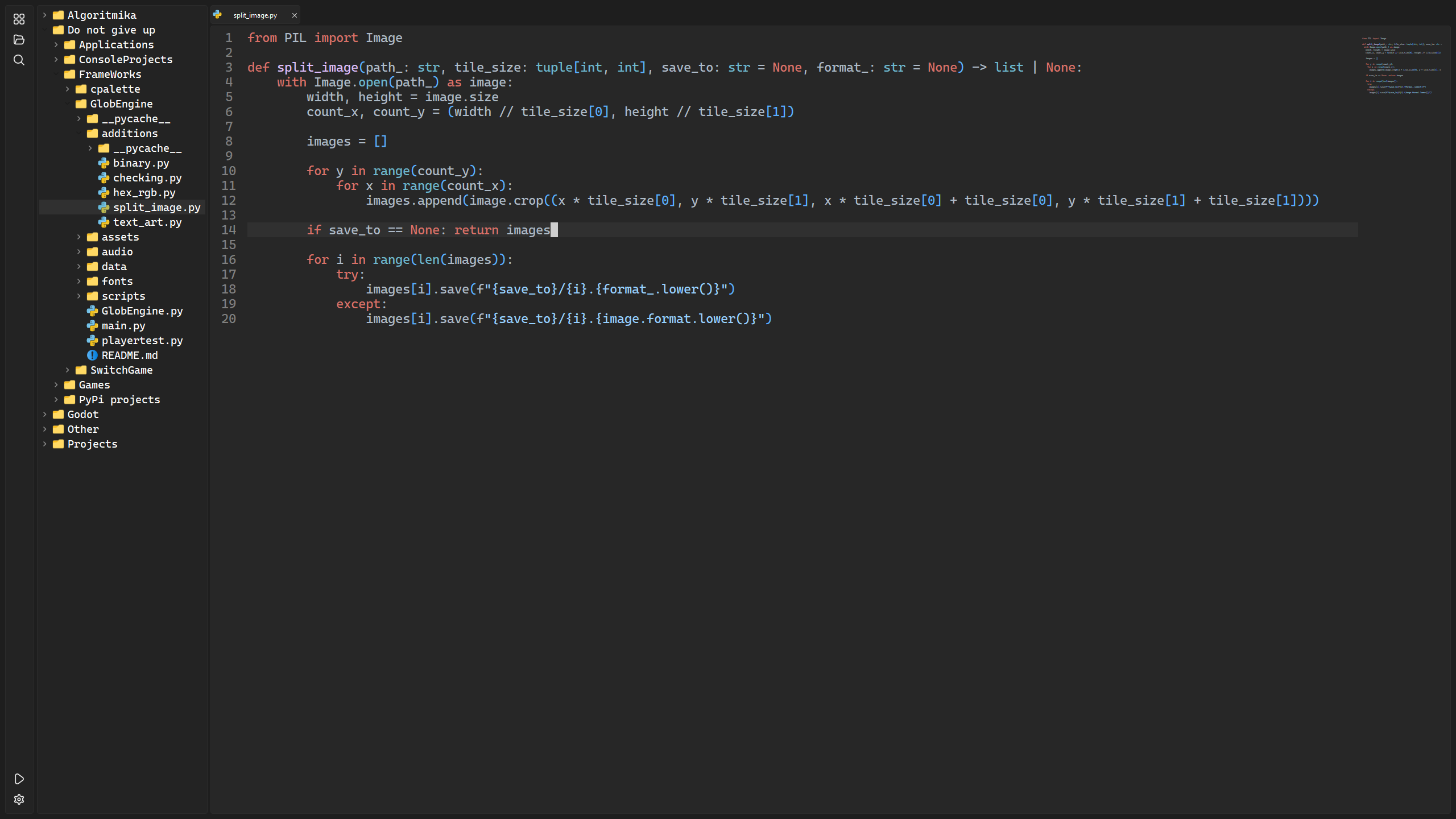Switch to the split_image.py tab
This screenshot has height=819, width=1456.
tap(255, 15)
